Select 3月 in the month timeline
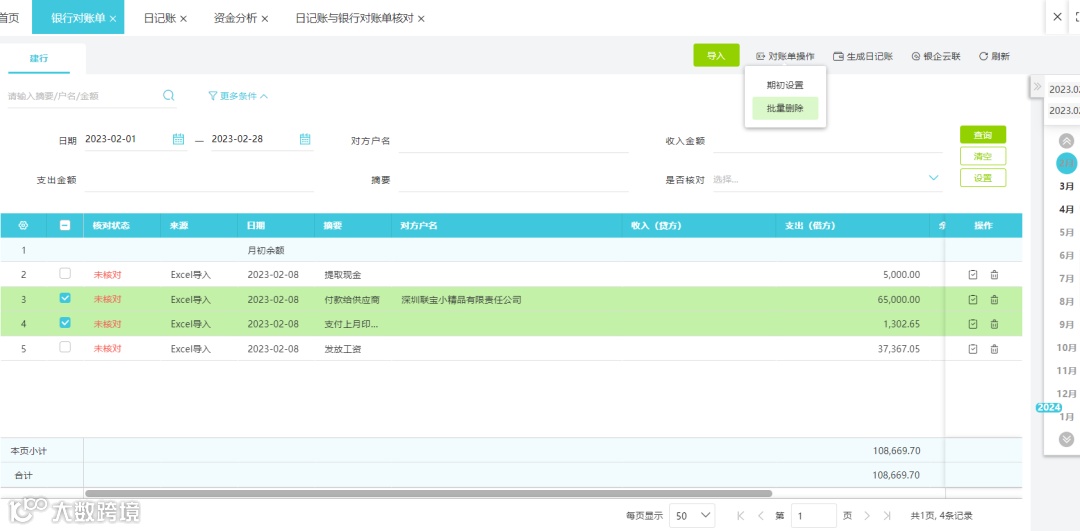This screenshot has height=531, width=1080. click(1066, 186)
